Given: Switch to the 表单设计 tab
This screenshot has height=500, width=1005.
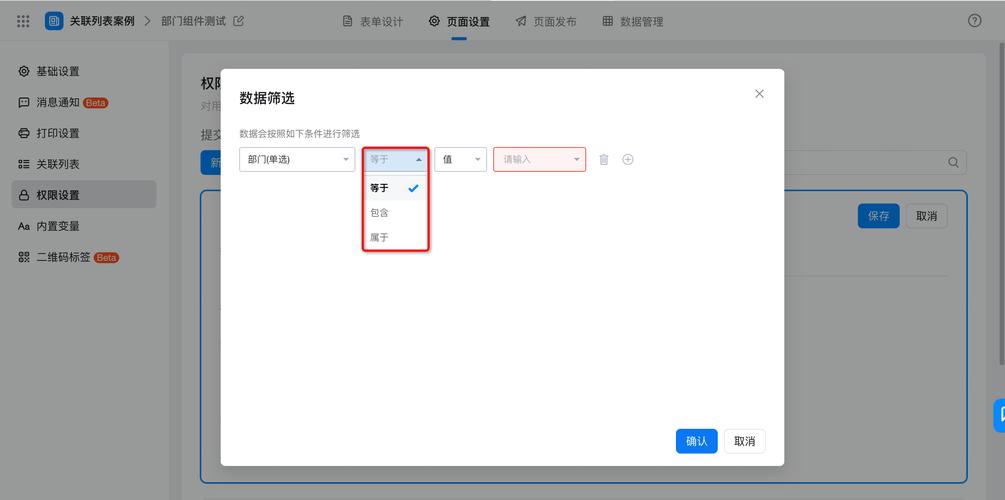Looking at the screenshot, I should pyautogui.click(x=373, y=21).
